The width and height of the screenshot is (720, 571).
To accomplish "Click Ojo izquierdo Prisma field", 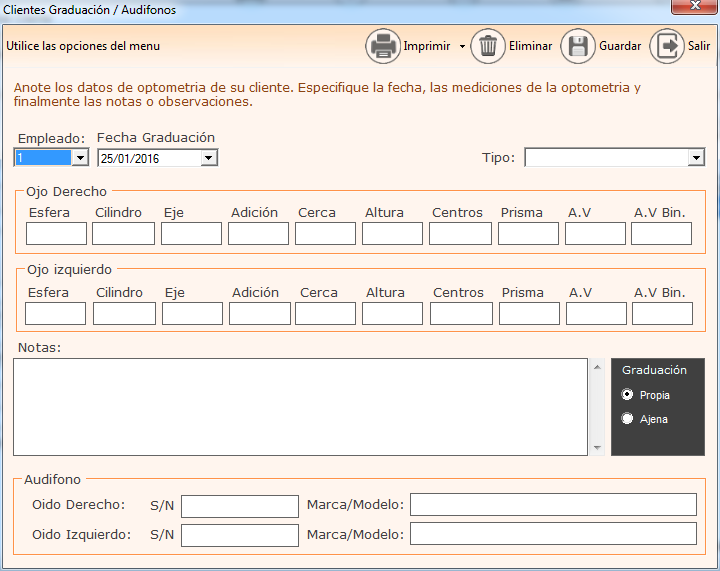I will (529, 313).
